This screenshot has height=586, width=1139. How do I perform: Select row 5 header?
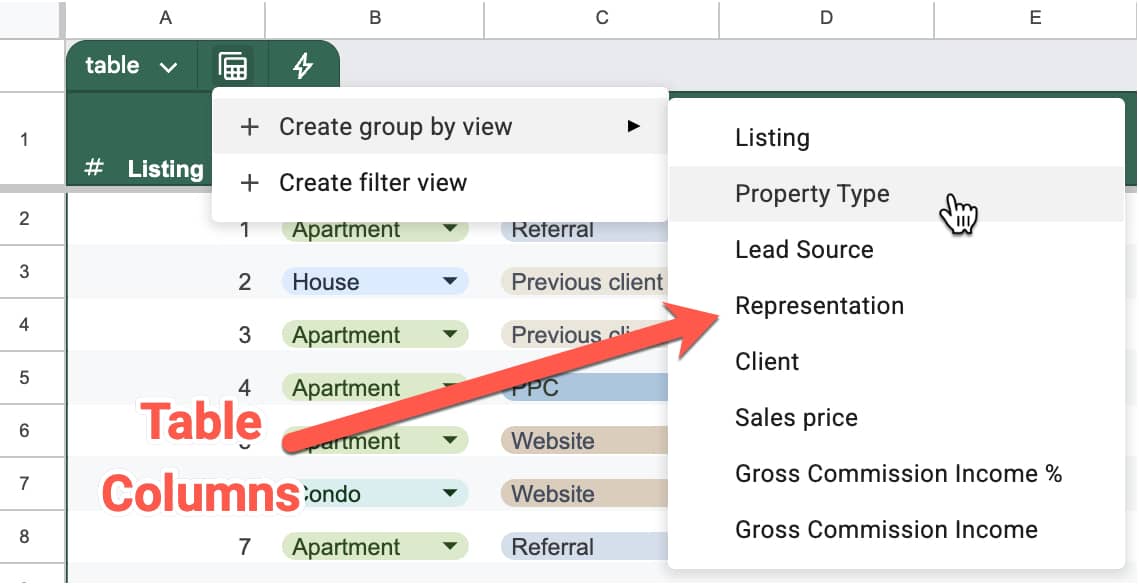[x=24, y=378]
